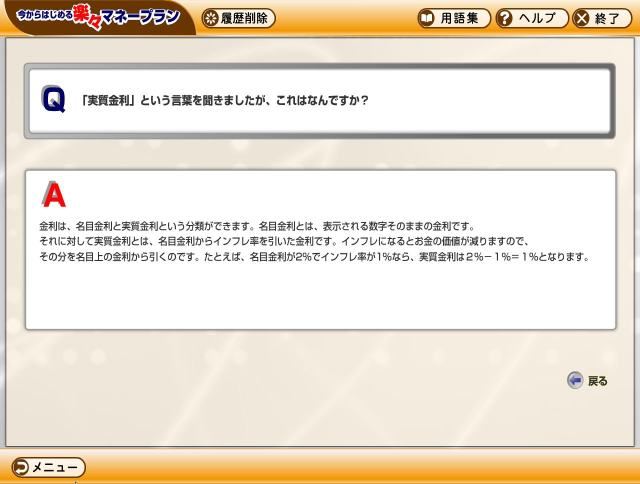640x484 pixels.
Task: Click the blue Q letter icon
Action: [53, 99]
